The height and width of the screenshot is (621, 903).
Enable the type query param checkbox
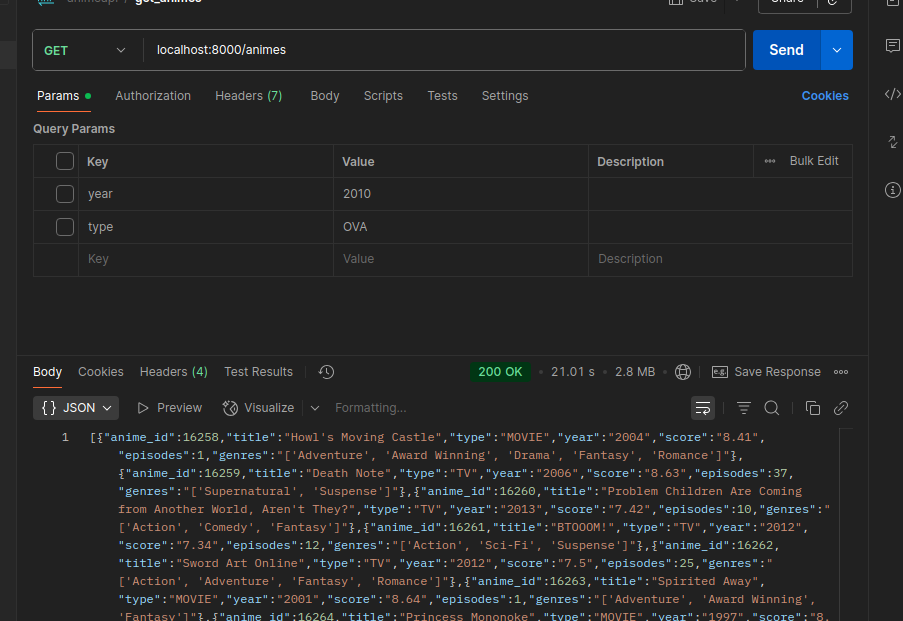point(65,227)
